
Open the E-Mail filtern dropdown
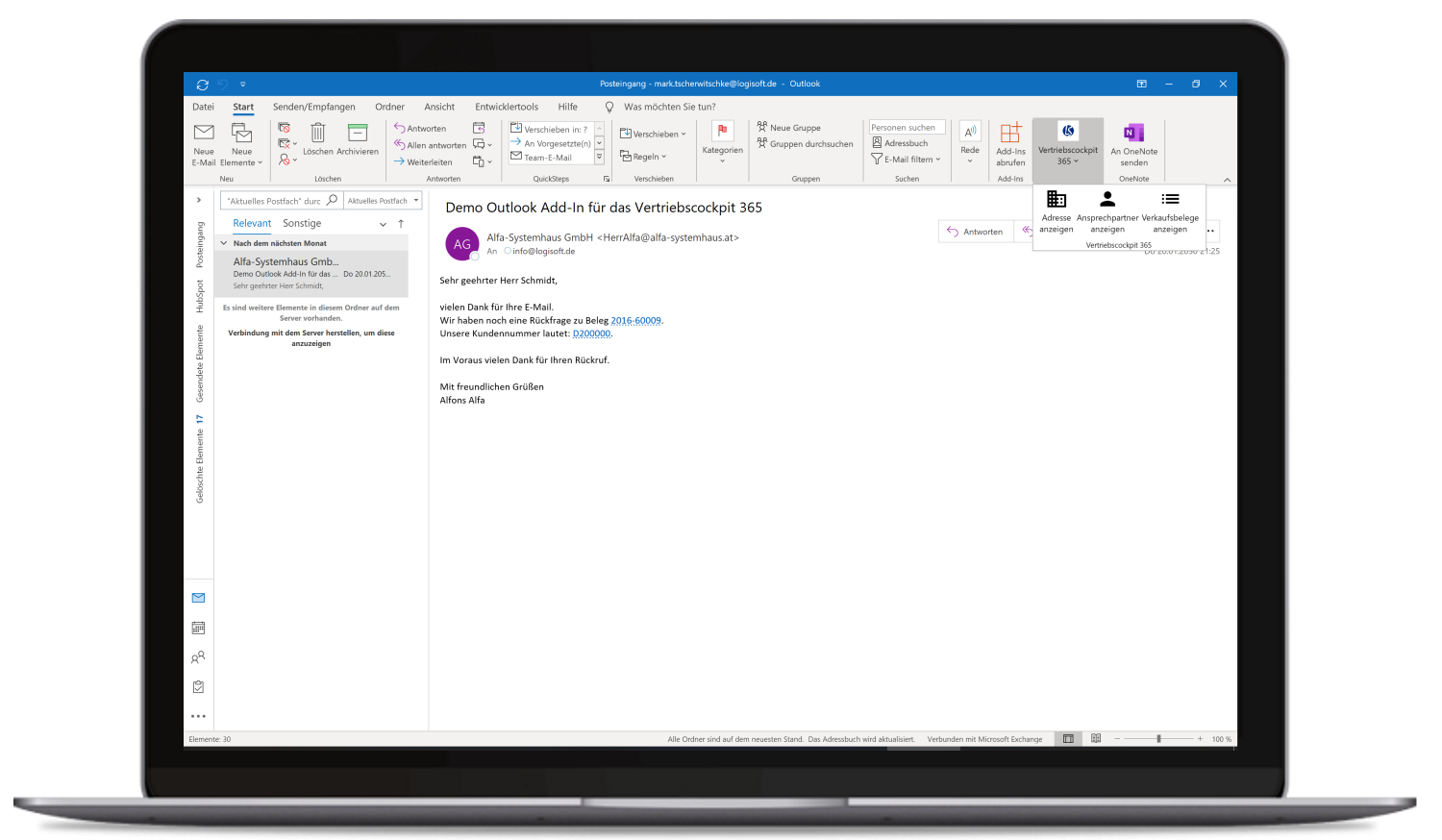[x=907, y=160]
